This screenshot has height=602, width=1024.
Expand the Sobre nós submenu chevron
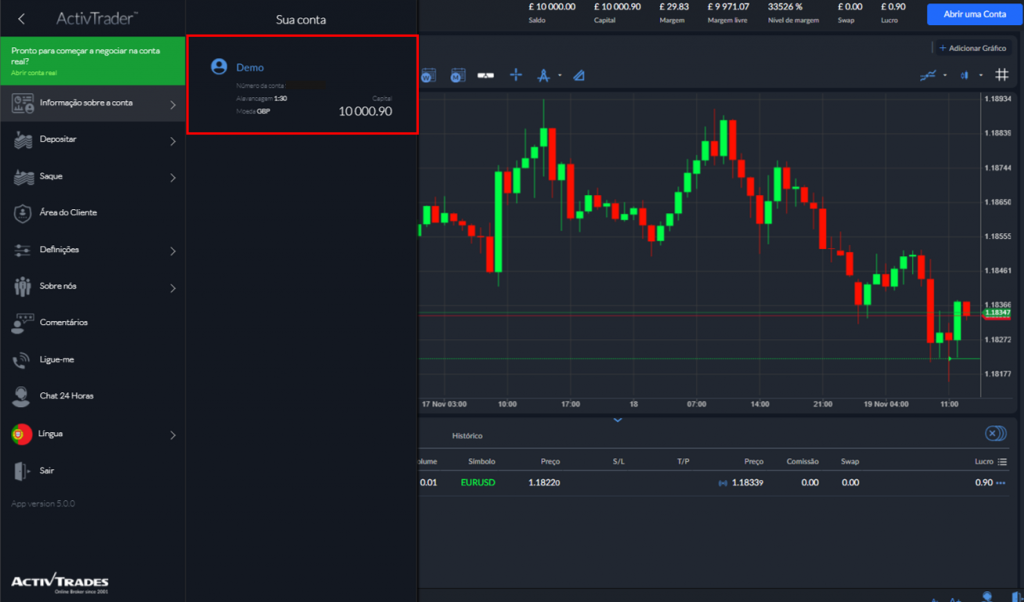[173, 288]
